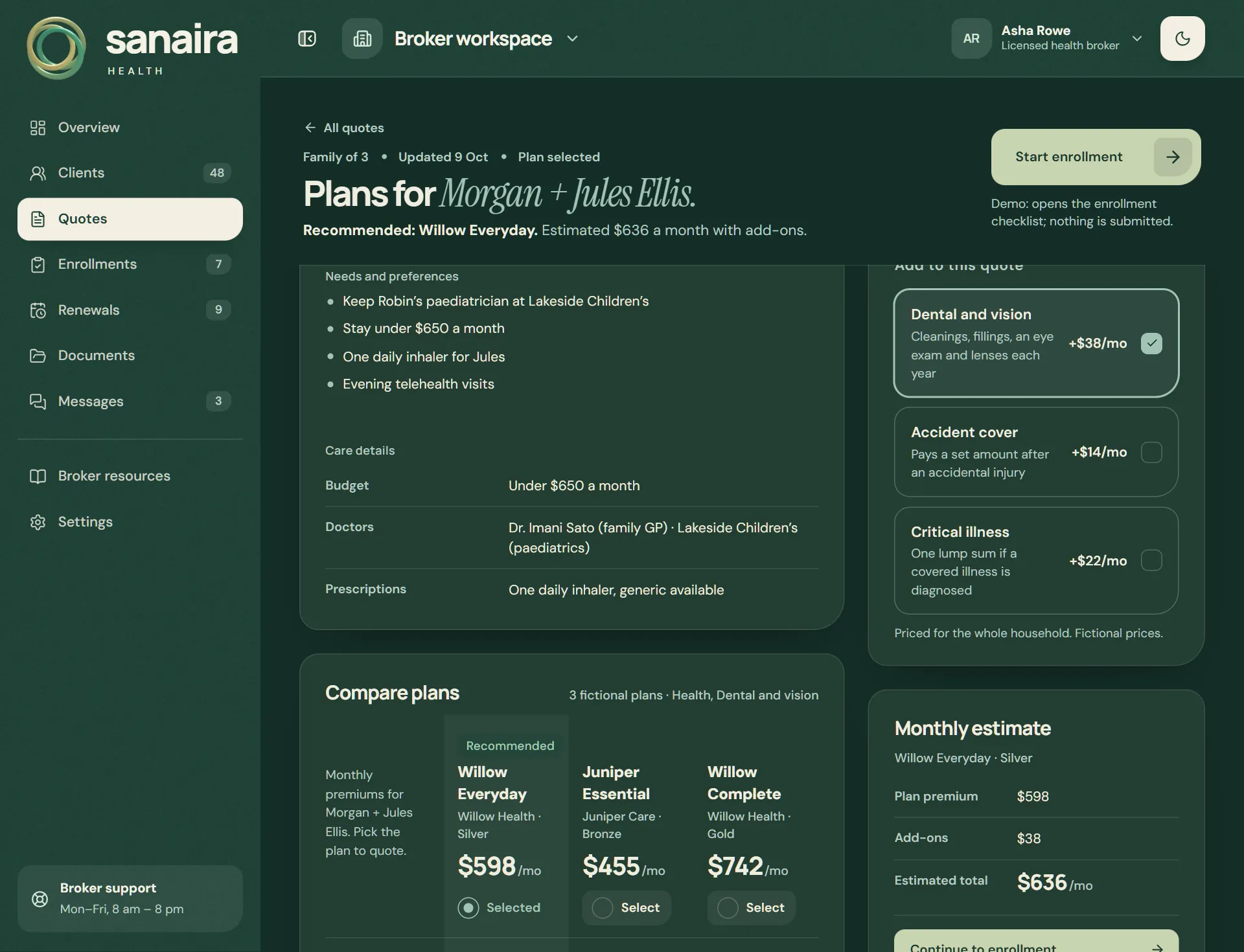Image resolution: width=1244 pixels, height=952 pixels.
Task: Open Renewals from the sidebar
Action: [130, 310]
